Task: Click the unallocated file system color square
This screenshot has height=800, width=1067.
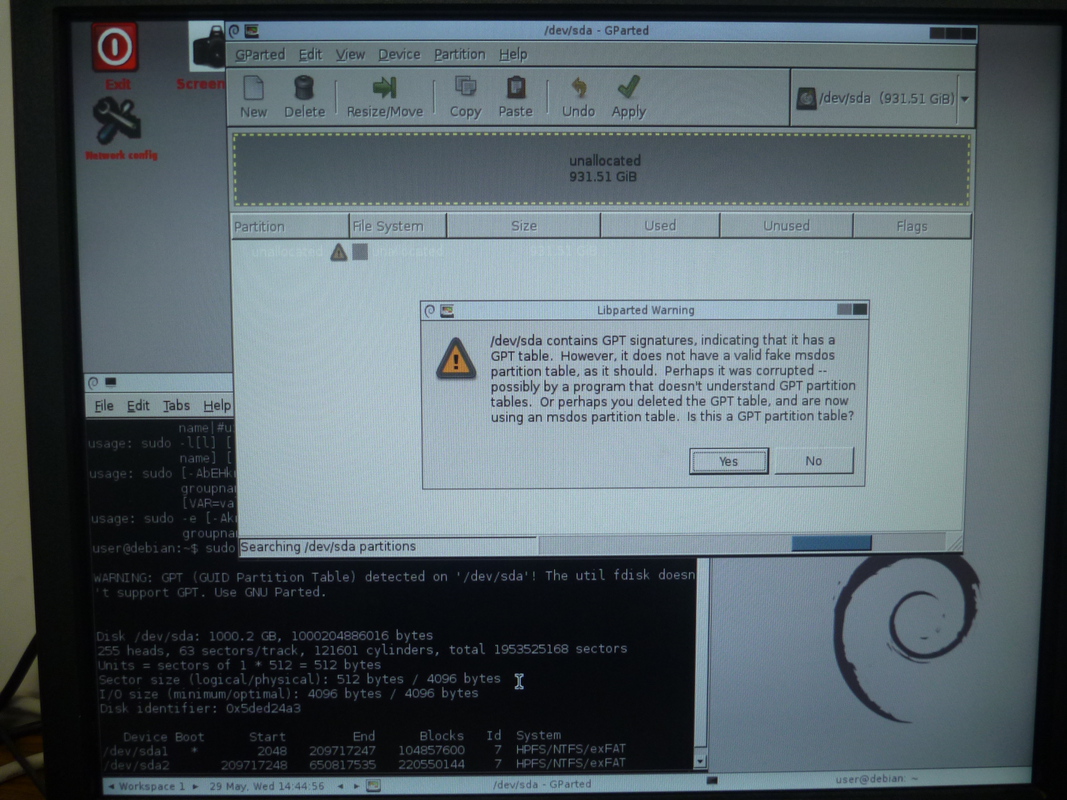Action: point(360,252)
